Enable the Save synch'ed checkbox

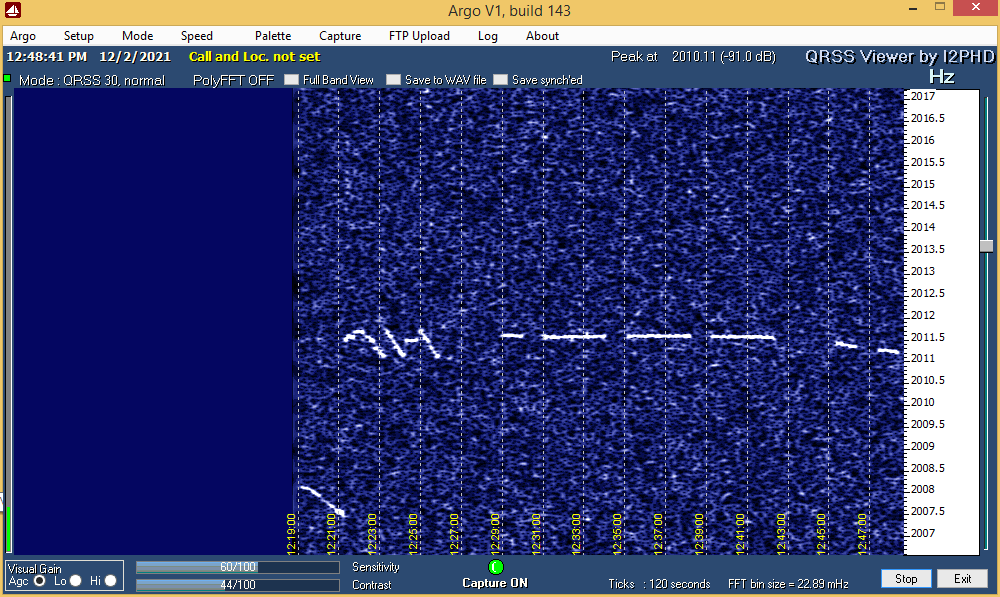[x=501, y=80]
